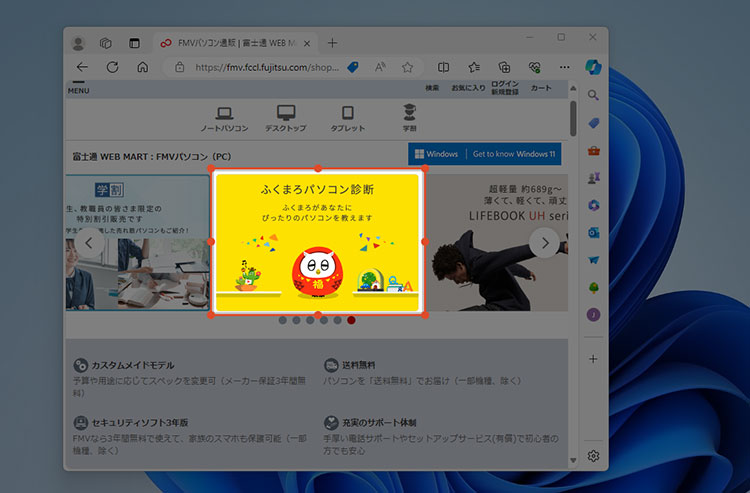Select the last red carousel dot
Image resolution: width=750 pixels, height=493 pixels.
coord(351,321)
